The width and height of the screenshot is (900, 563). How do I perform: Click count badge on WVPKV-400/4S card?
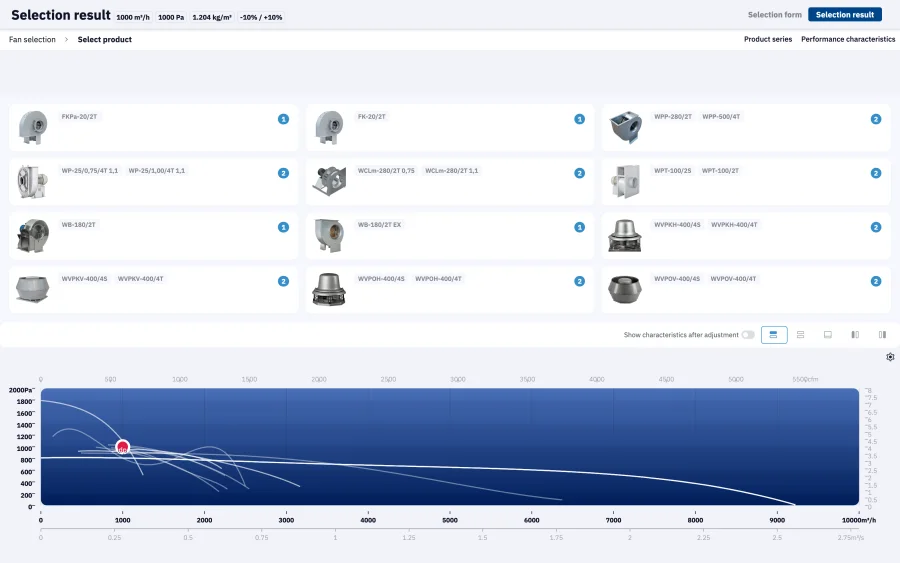(x=284, y=281)
